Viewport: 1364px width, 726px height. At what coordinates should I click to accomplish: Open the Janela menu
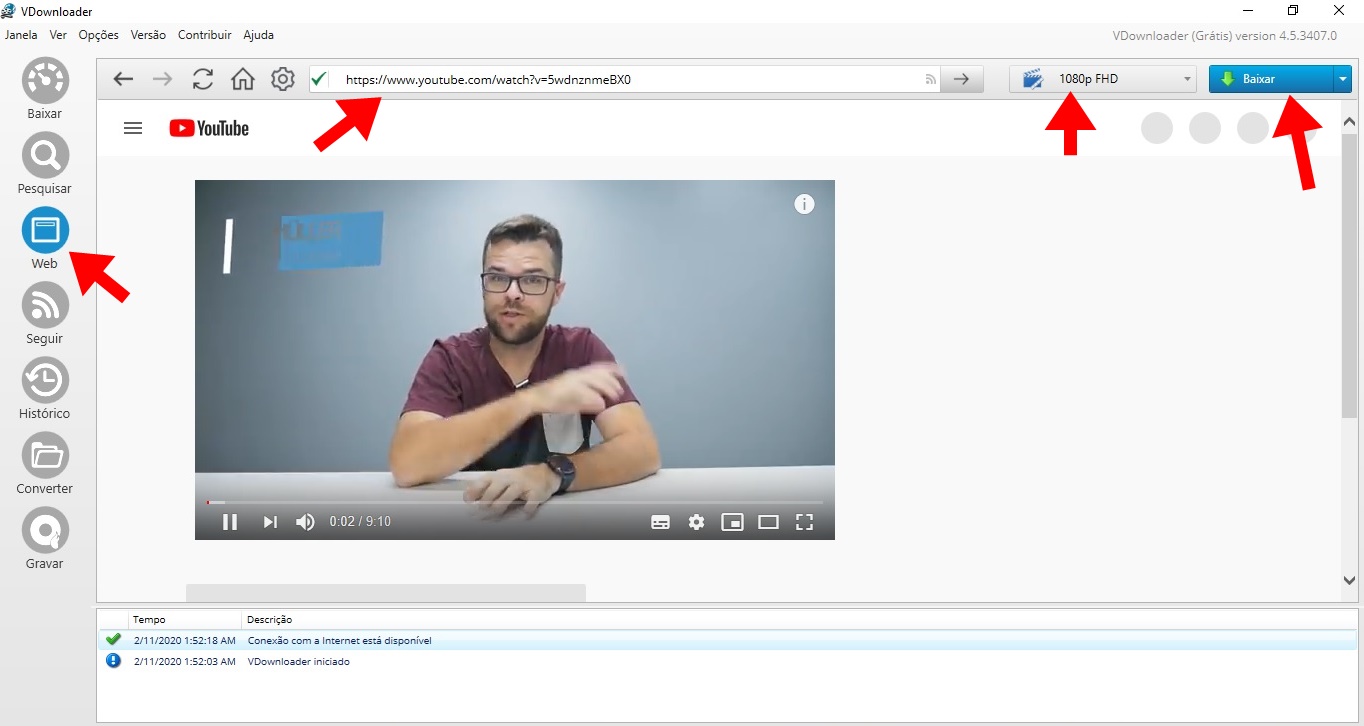[21, 35]
